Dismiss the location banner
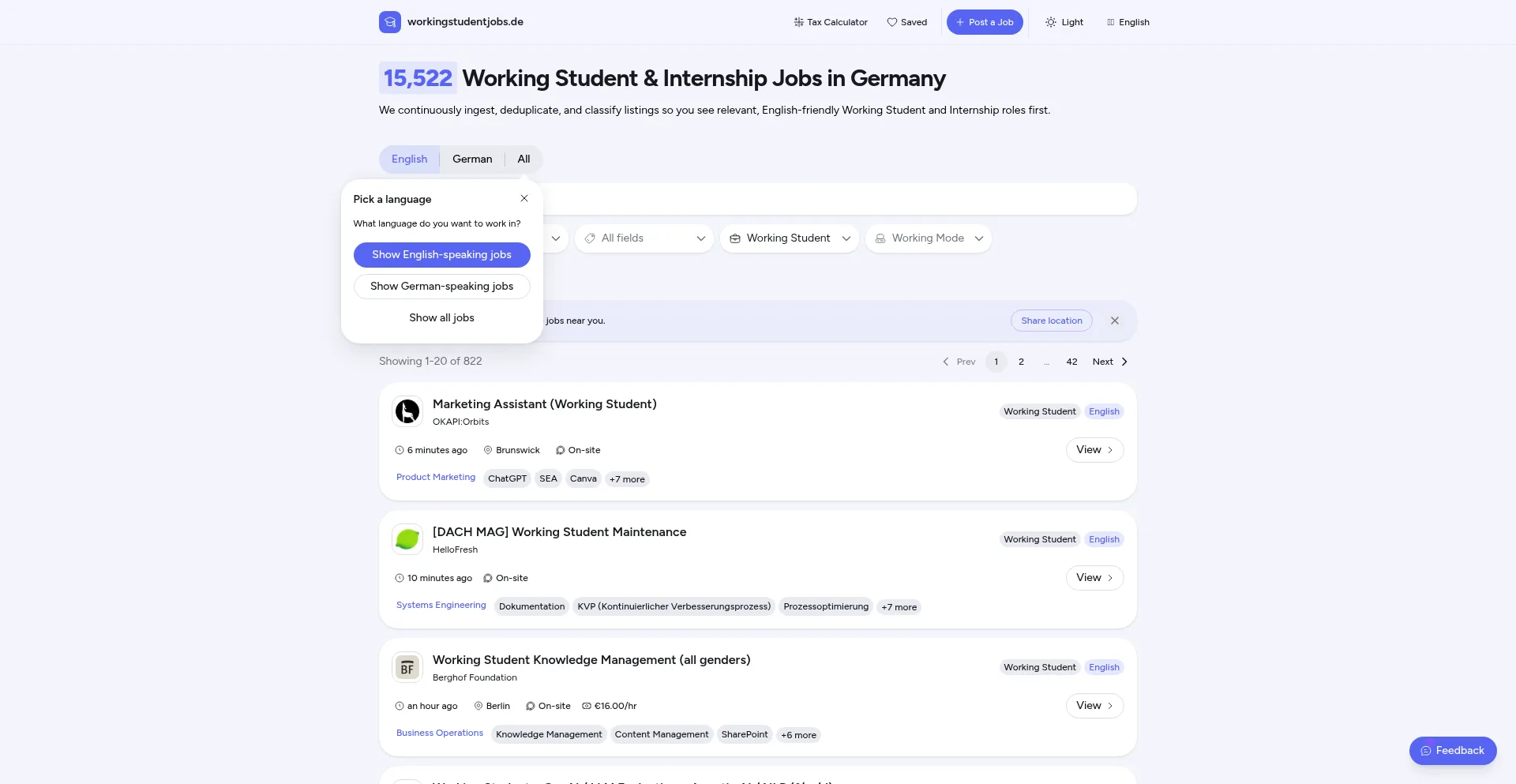This screenshot has width=1516, height=784. point(1115,321)
